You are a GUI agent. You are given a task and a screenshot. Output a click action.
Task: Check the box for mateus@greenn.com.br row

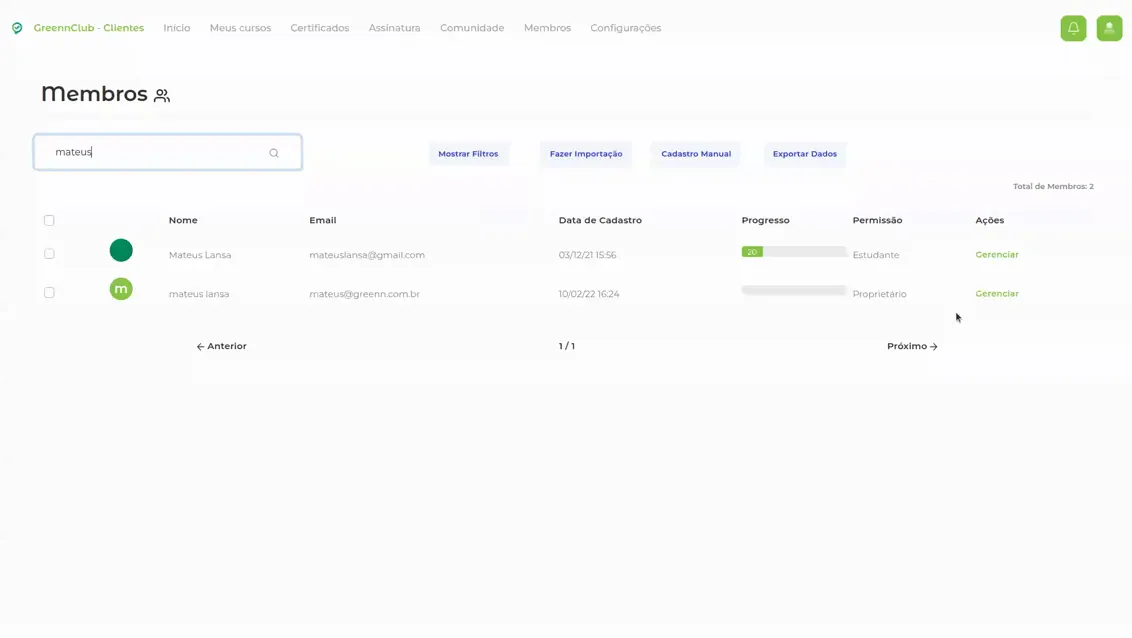[x=49, y=293]
